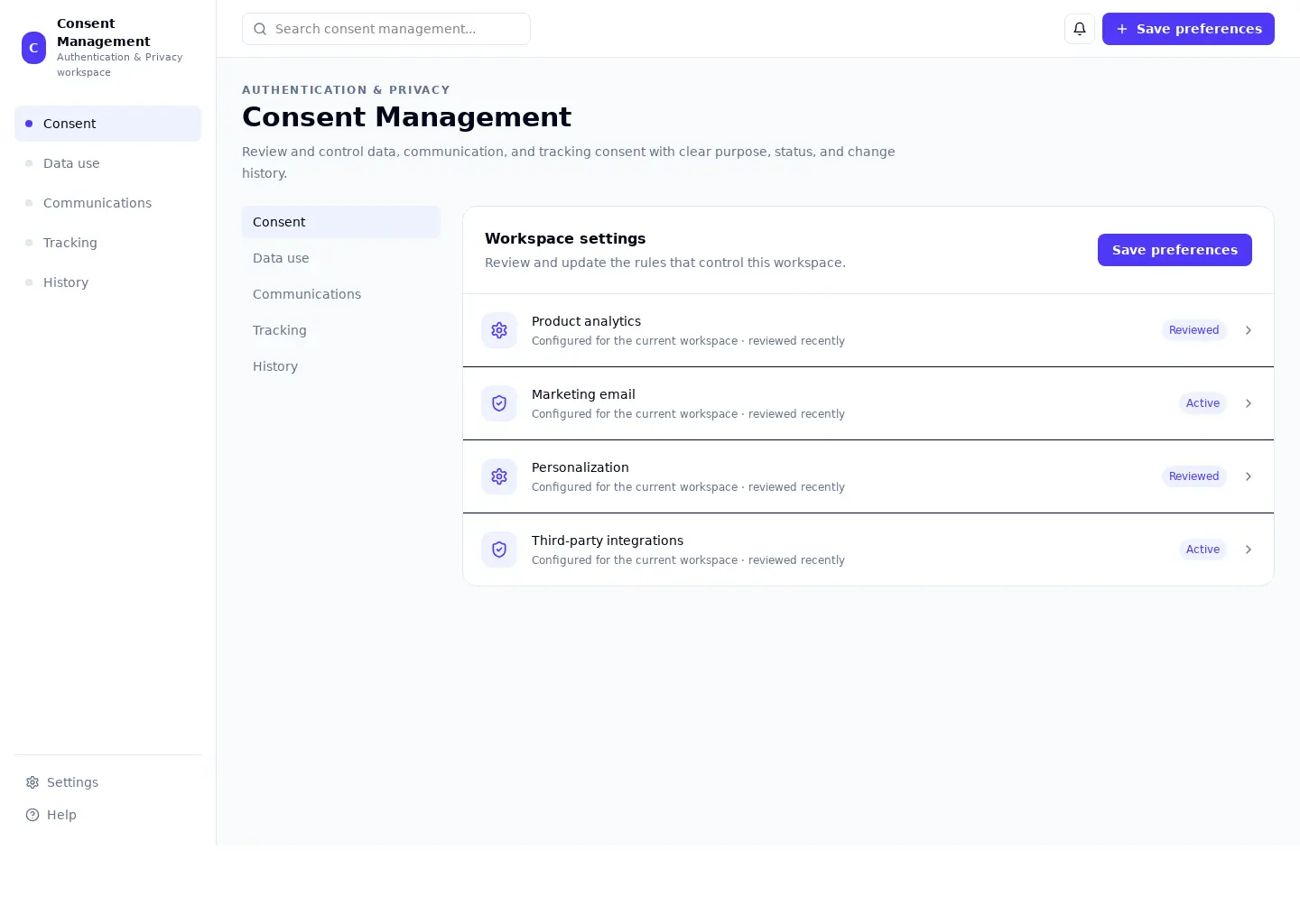Click the search magnifier icon
This screenshot has width=1300, height=924.
tap(260, 29)
